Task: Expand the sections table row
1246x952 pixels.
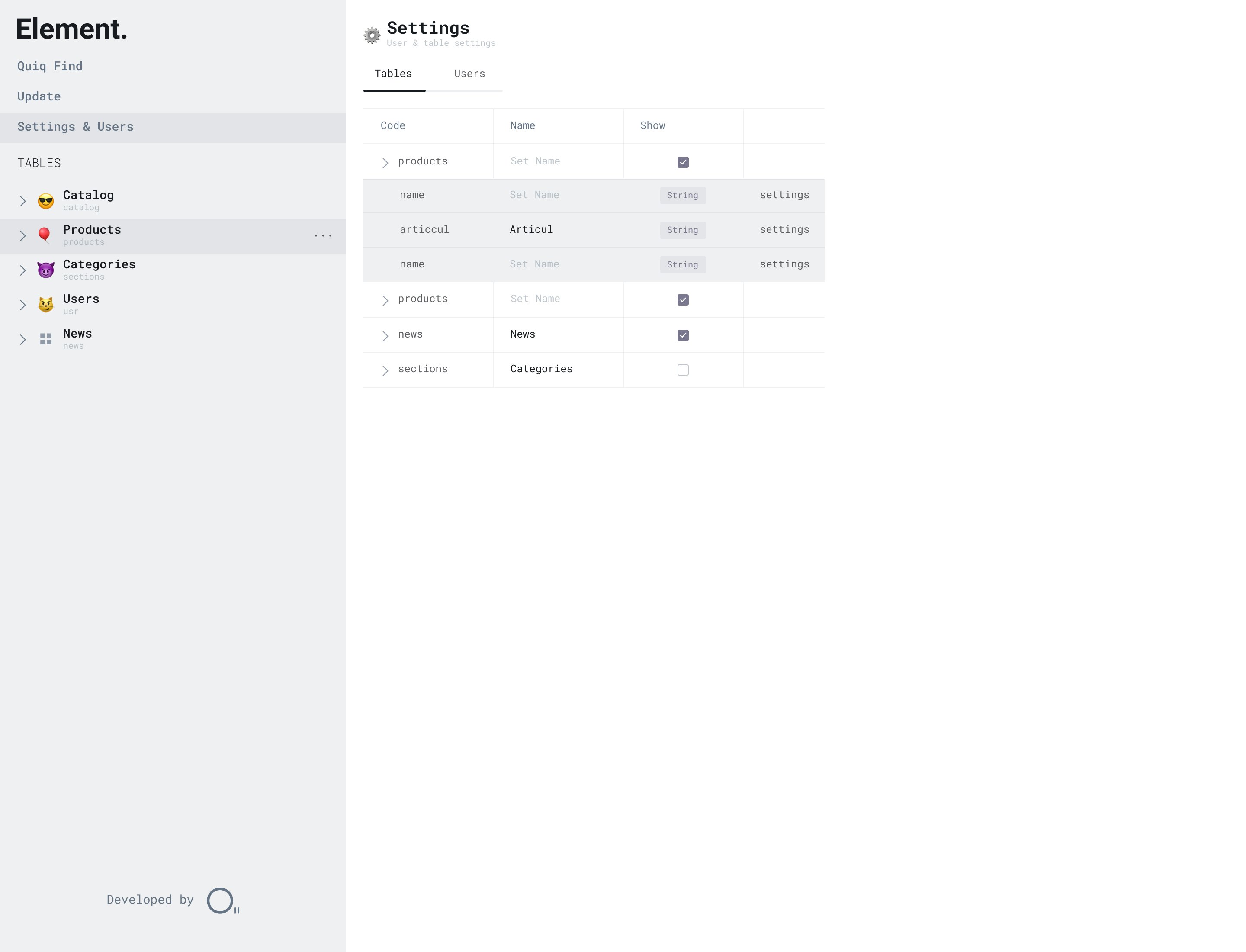Action: (x=385, y=370)
